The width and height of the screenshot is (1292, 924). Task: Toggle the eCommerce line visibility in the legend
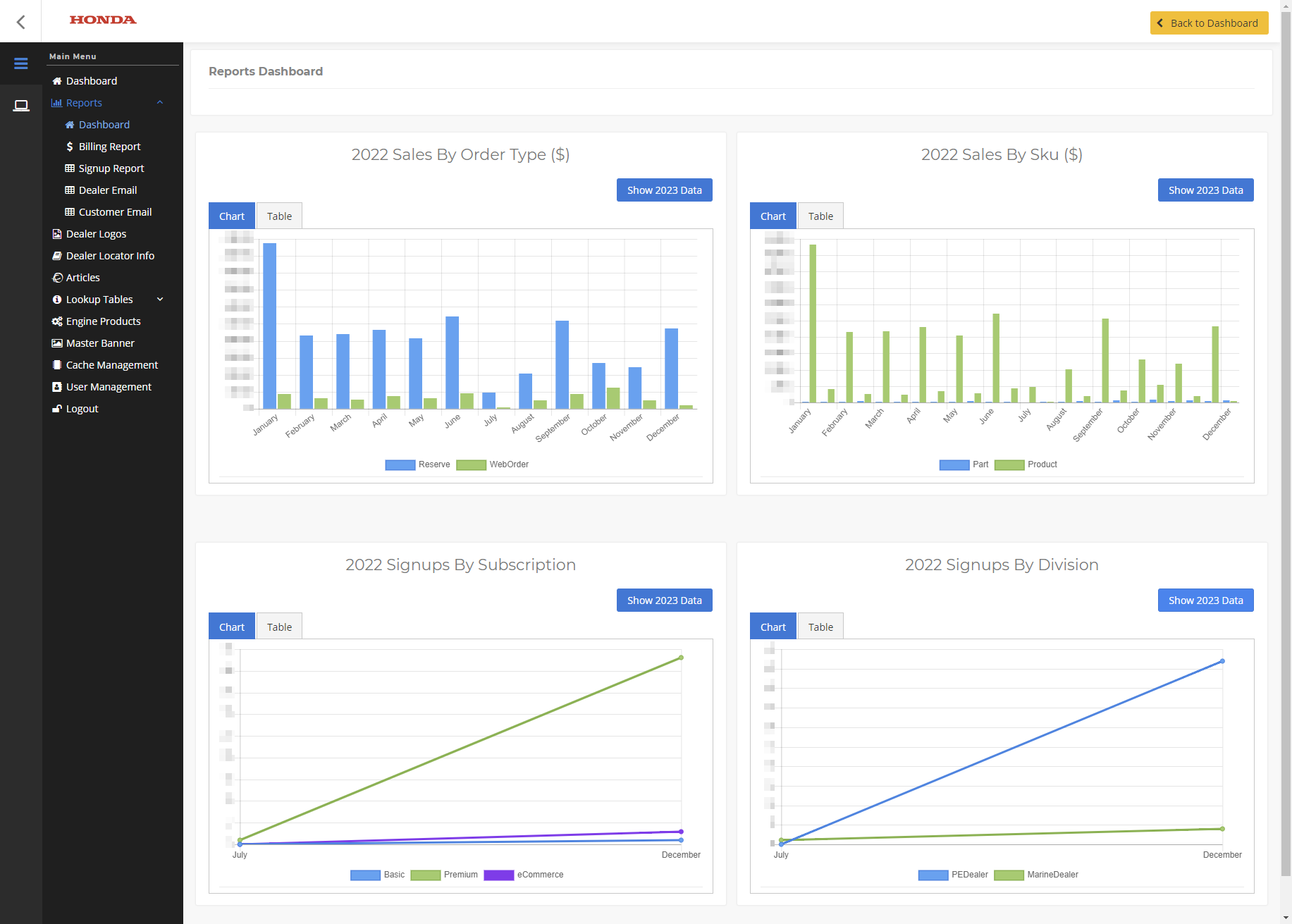[x=499, y=875]
